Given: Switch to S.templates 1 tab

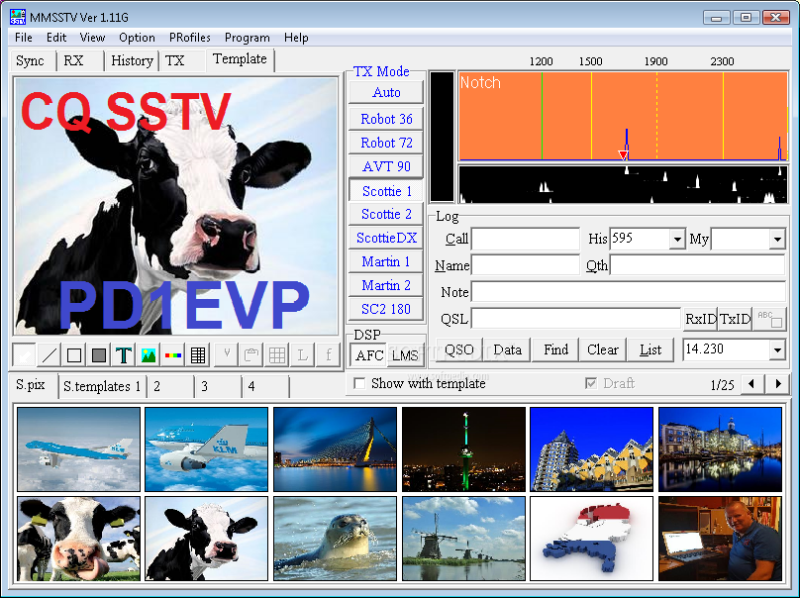Looking at the screenshot, I should coord(102,386).
